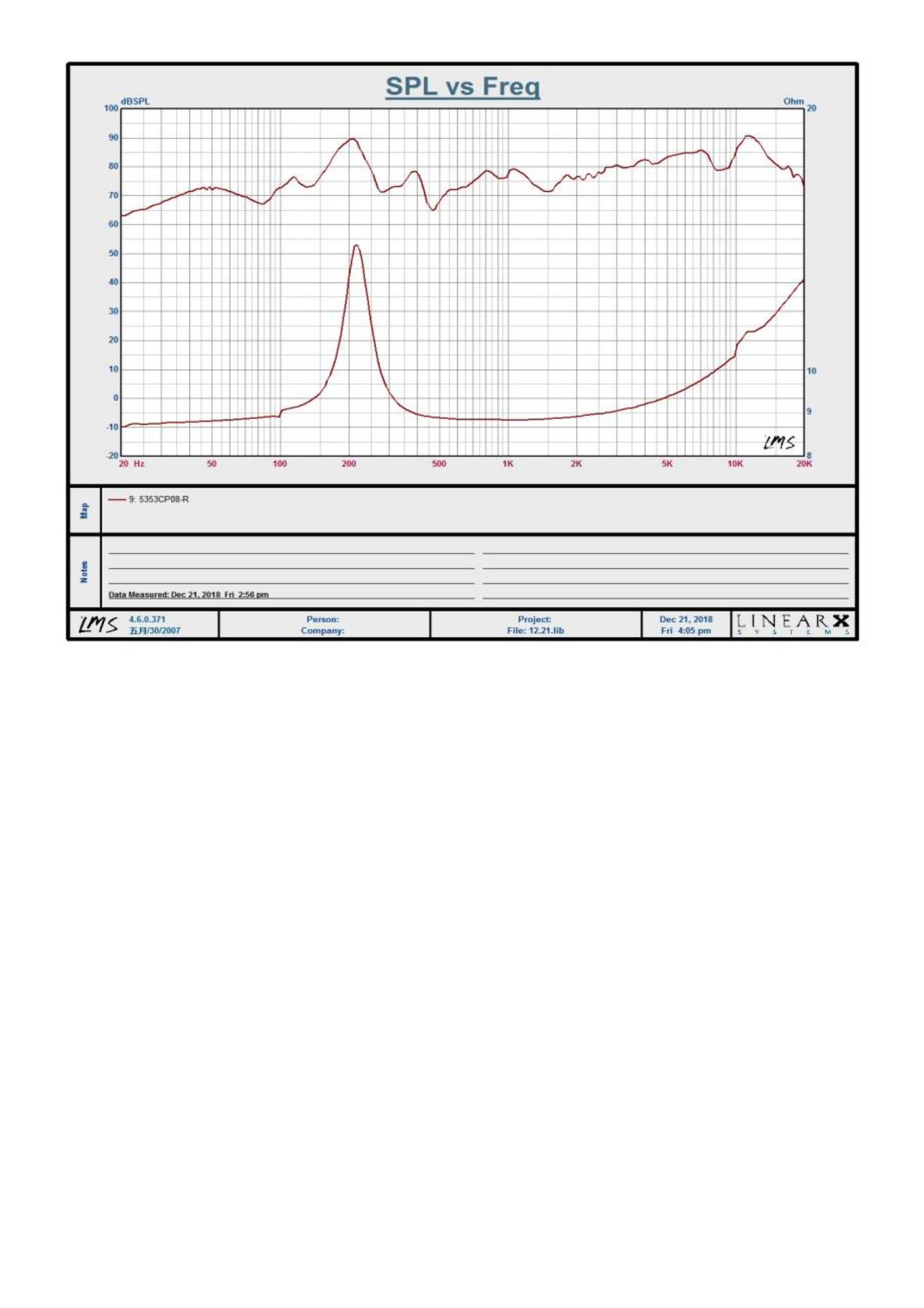The width and height of the screenshot is (924, 1308).
Task: Click the version number 4.6.0.371
Action: click(x=147, y=619)
